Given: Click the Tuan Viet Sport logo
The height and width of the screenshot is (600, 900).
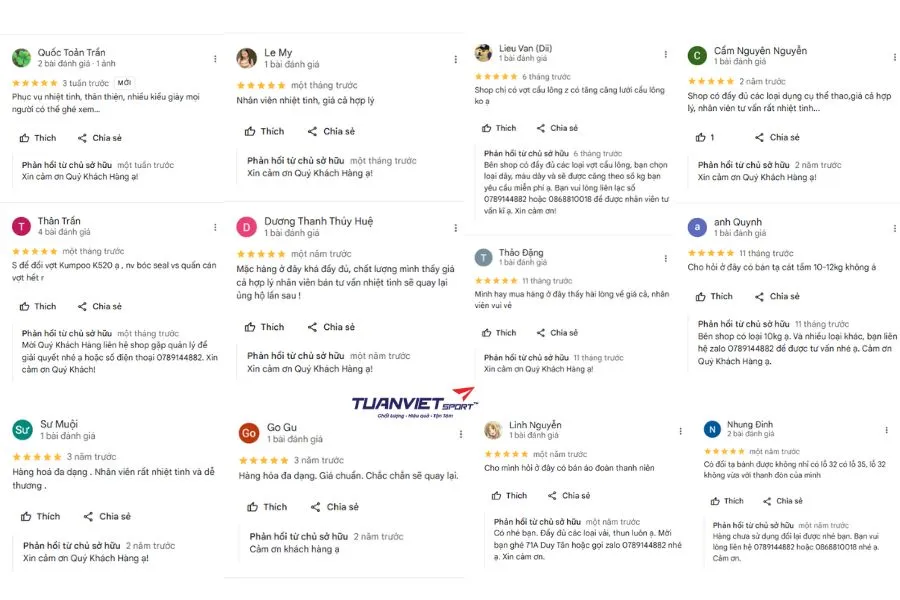Looking at the screenshot, I should click(414, 403).
